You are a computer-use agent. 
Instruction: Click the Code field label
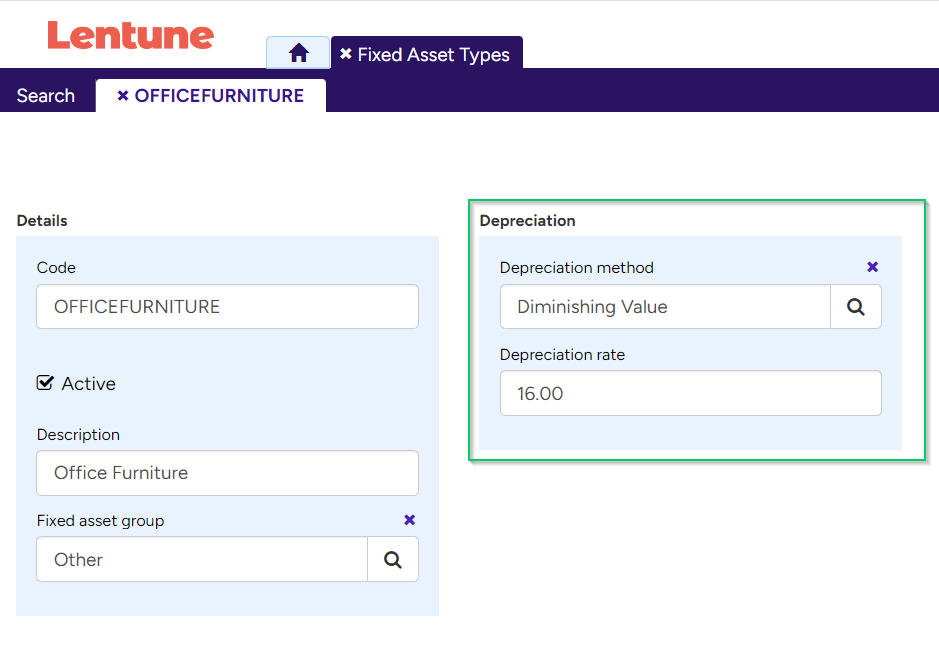coord(56,268)
